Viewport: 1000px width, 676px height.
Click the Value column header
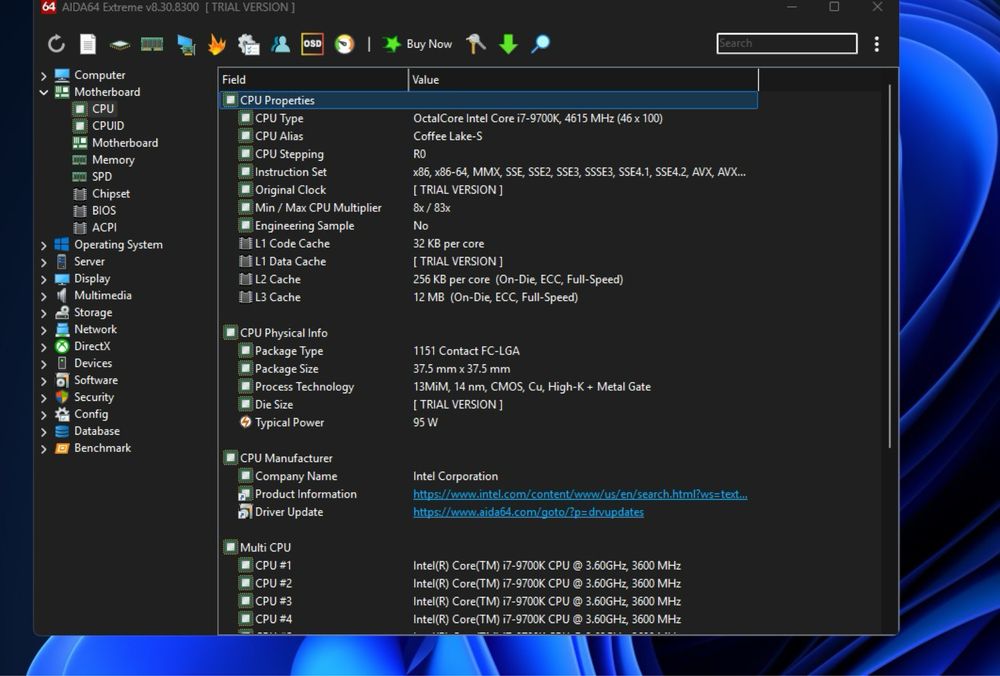pyautogui.click(x=583, y=80)
